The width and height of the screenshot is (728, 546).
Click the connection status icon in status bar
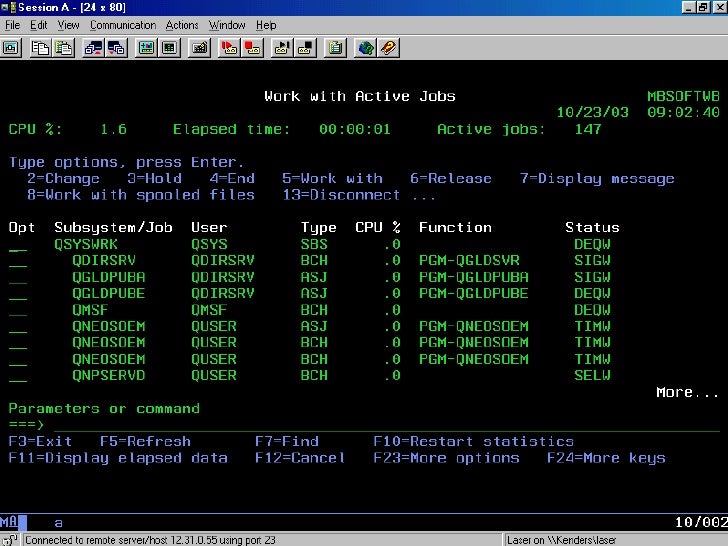pyautogui.click(x=9, y=540)
